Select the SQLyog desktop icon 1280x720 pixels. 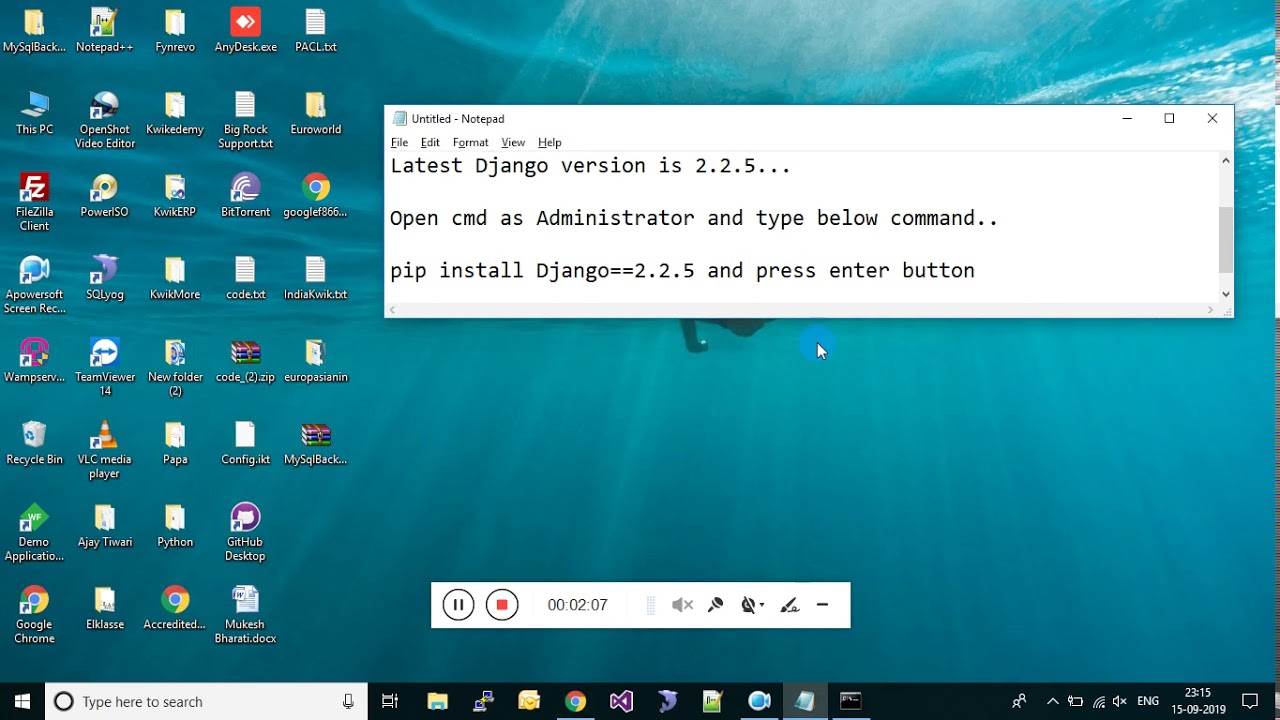[104, 278]
